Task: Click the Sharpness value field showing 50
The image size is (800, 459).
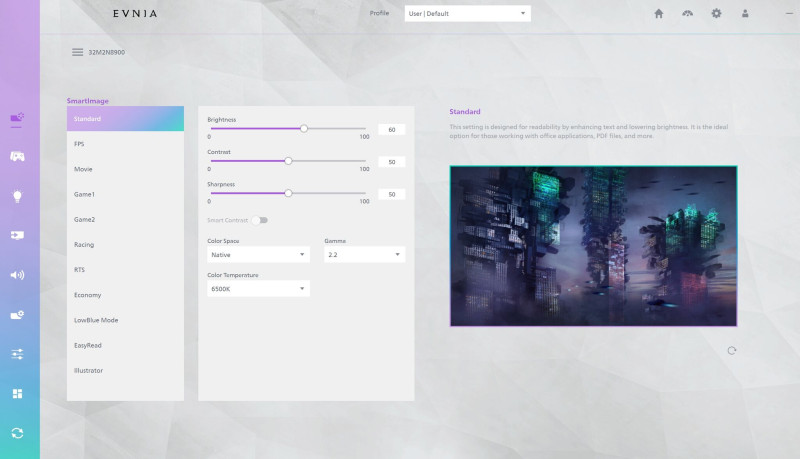Action: (392, 194)
